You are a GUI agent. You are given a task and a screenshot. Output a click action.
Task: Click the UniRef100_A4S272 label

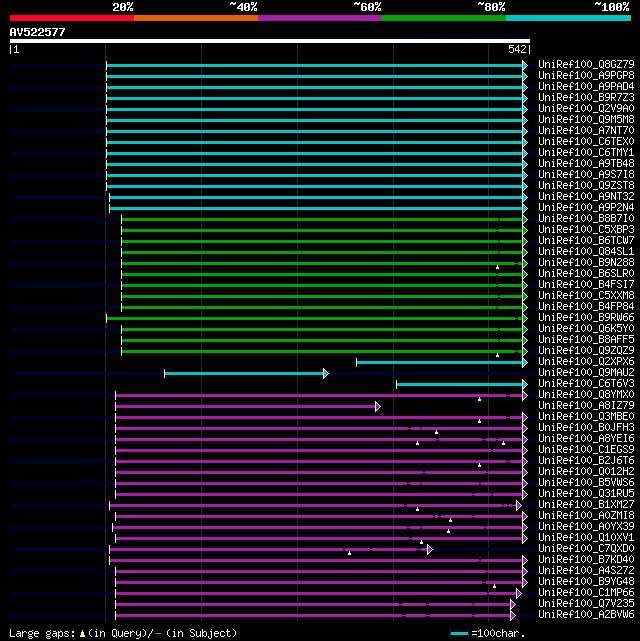coord(586,571)
